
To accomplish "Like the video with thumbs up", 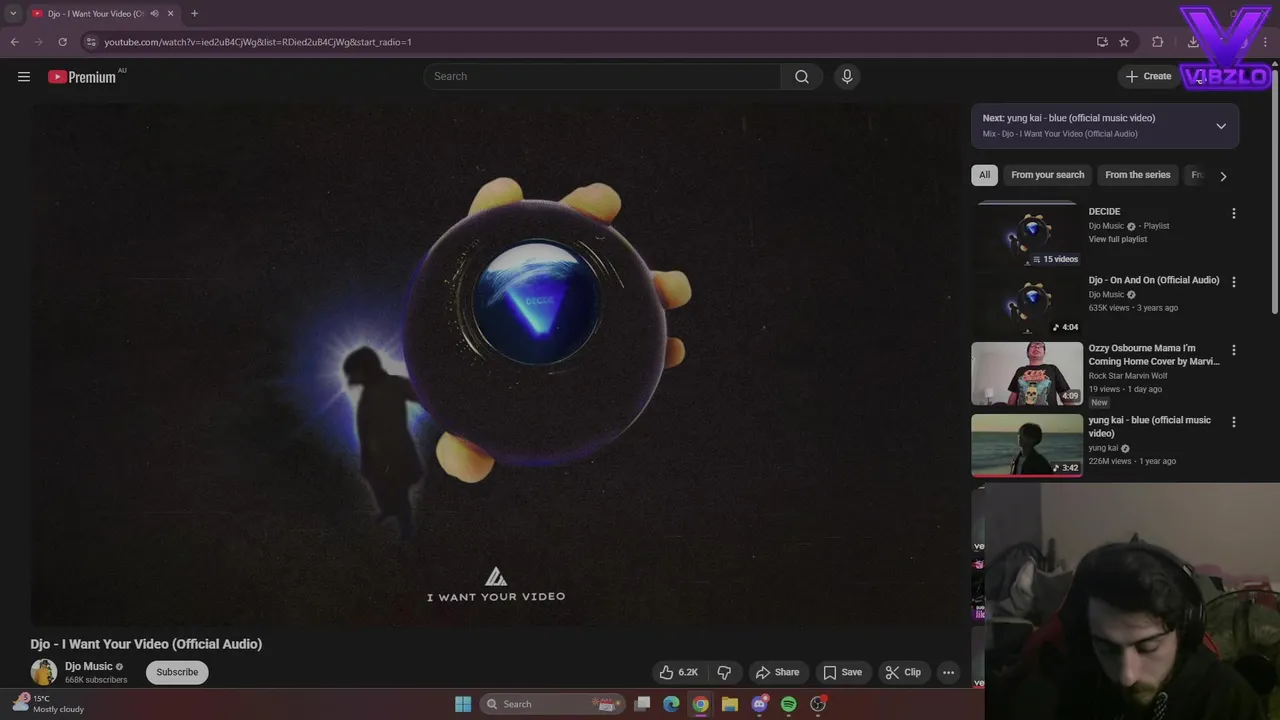I will tap(679, 672).
